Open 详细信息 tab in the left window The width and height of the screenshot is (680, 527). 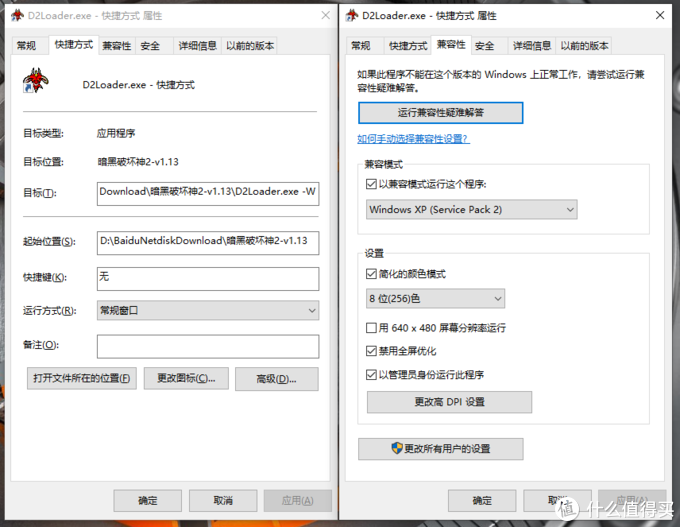[197, 46]
